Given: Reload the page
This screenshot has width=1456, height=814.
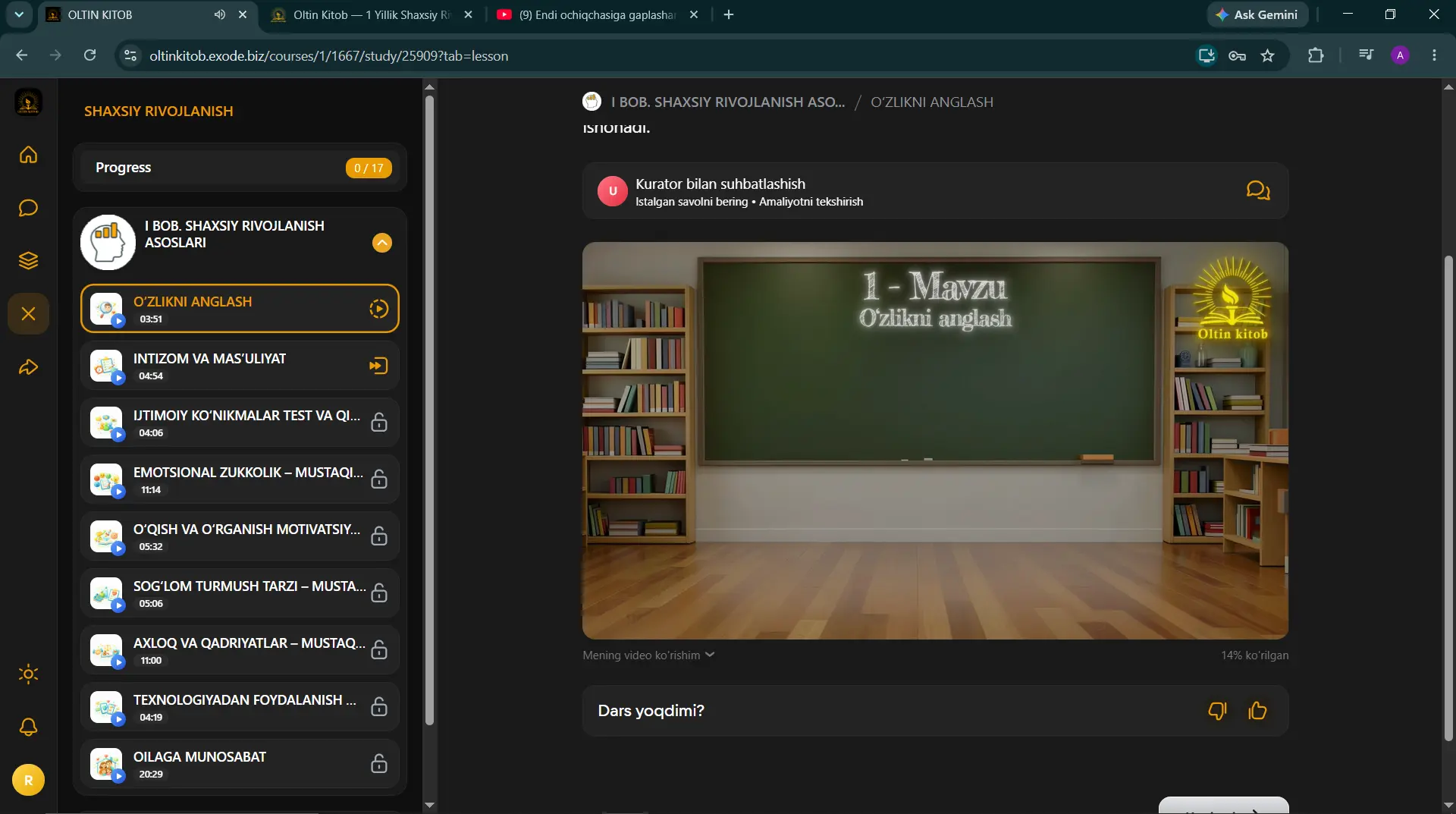Looking at the screenshot, I should (89, 55).
